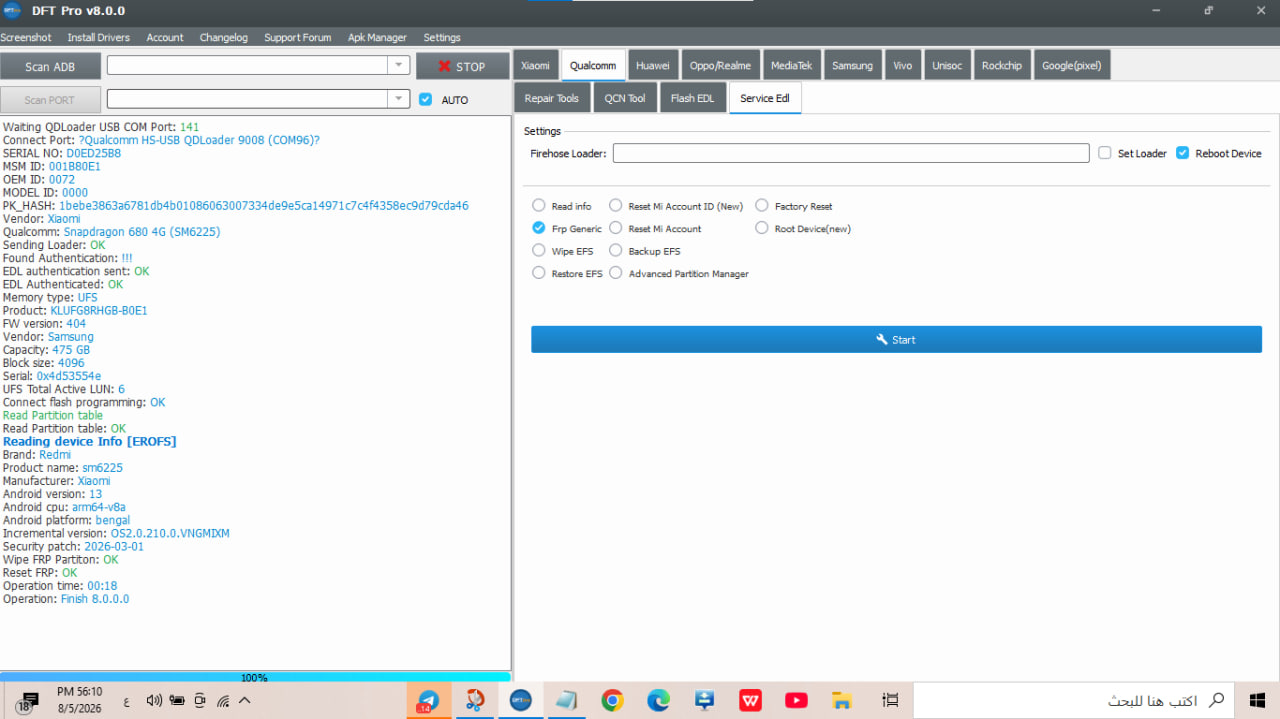Click the battery tray icon

pyautogui.click(x=178, y=701)
